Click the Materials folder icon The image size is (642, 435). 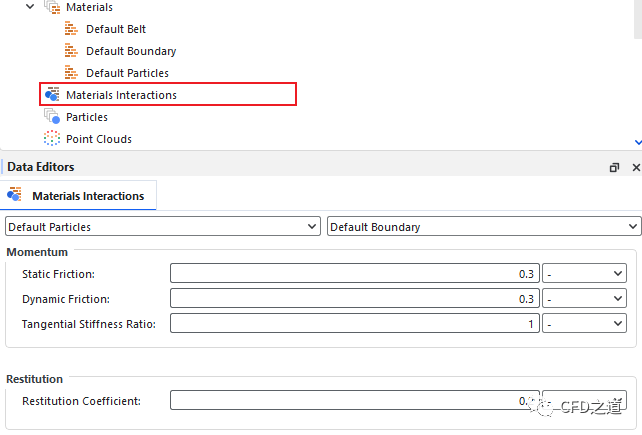click(52, 7)
